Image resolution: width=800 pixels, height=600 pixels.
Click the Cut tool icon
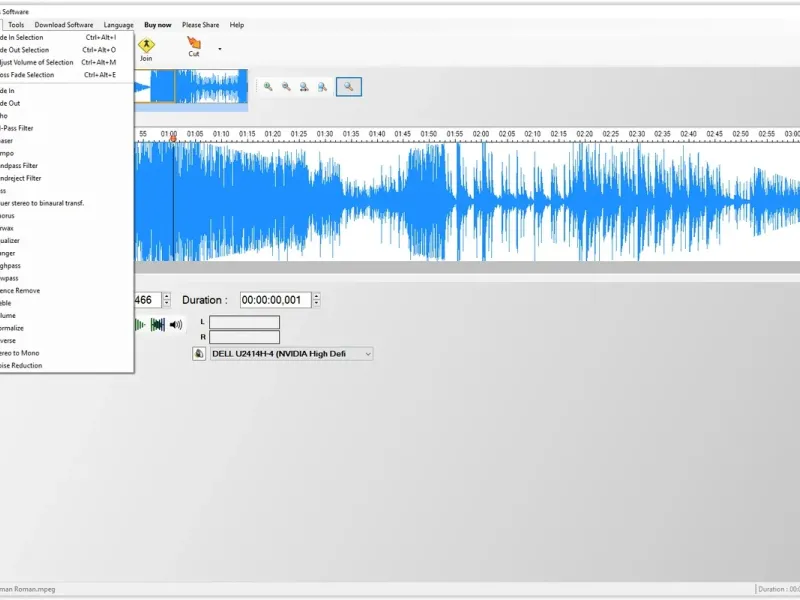pos(194,46)
